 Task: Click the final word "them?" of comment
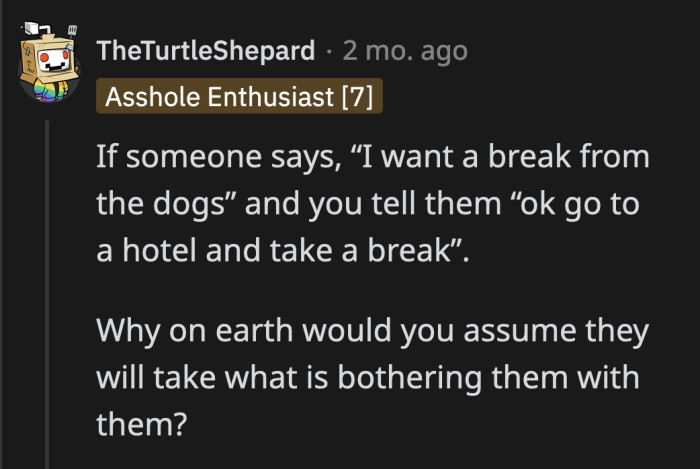point(141,425)
